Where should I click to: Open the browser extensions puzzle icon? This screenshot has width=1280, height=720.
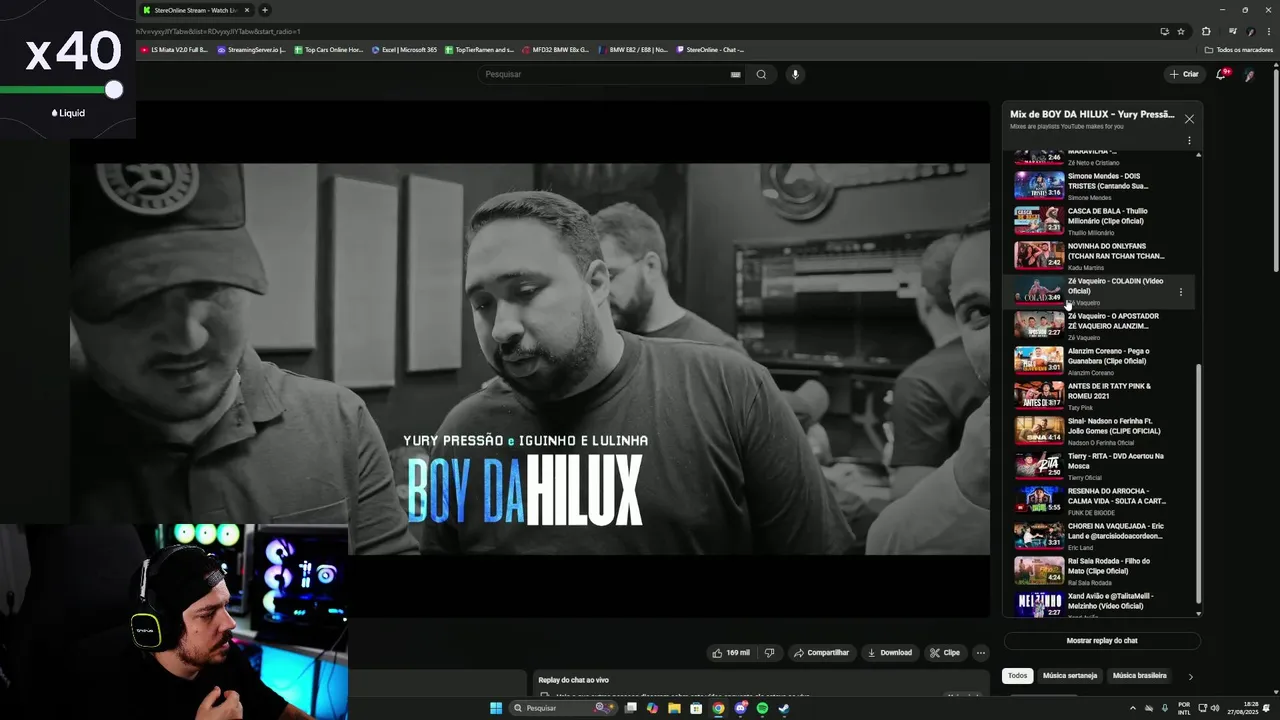(1206, 31)
